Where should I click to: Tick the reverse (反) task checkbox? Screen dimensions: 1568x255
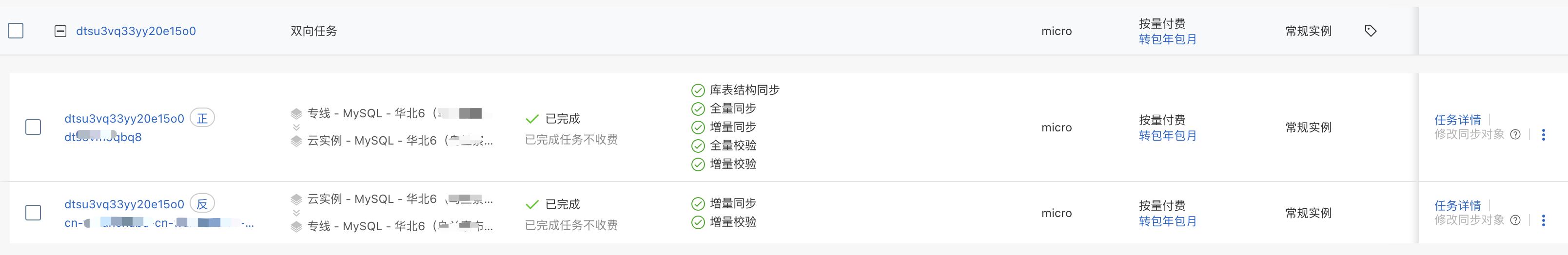pos(34,213)
